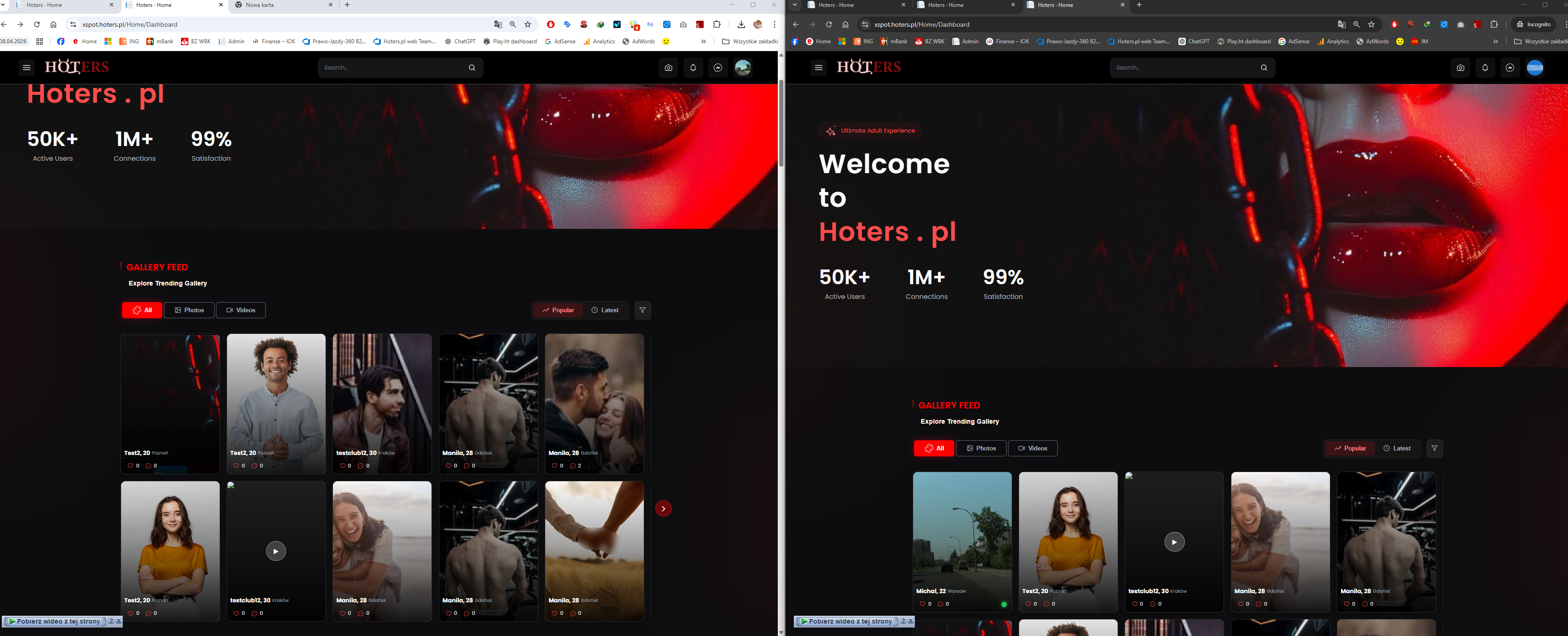Click the Hoters logo in the Incognito window
1568x636 pixels.
[869, 67]
